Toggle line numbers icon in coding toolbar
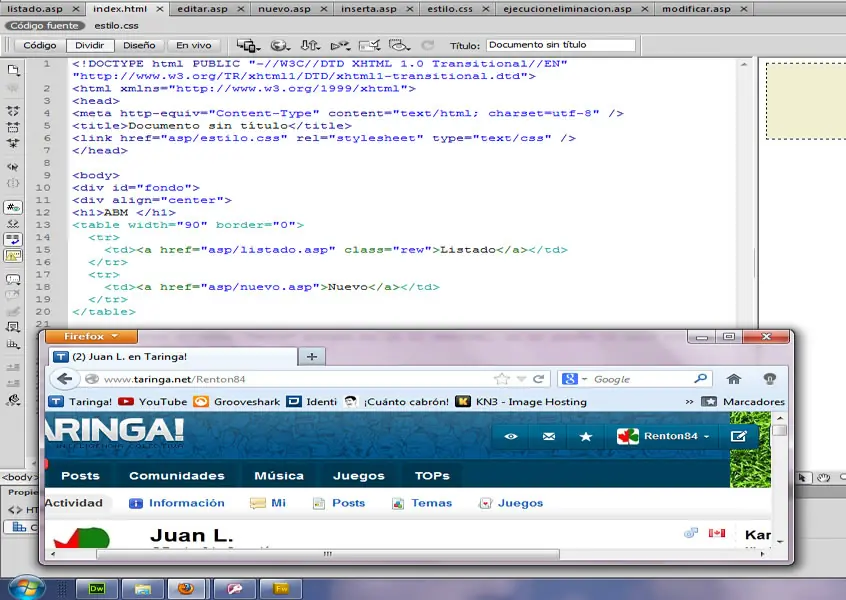Viewport: 846px width, 600px height. point(13,207)
